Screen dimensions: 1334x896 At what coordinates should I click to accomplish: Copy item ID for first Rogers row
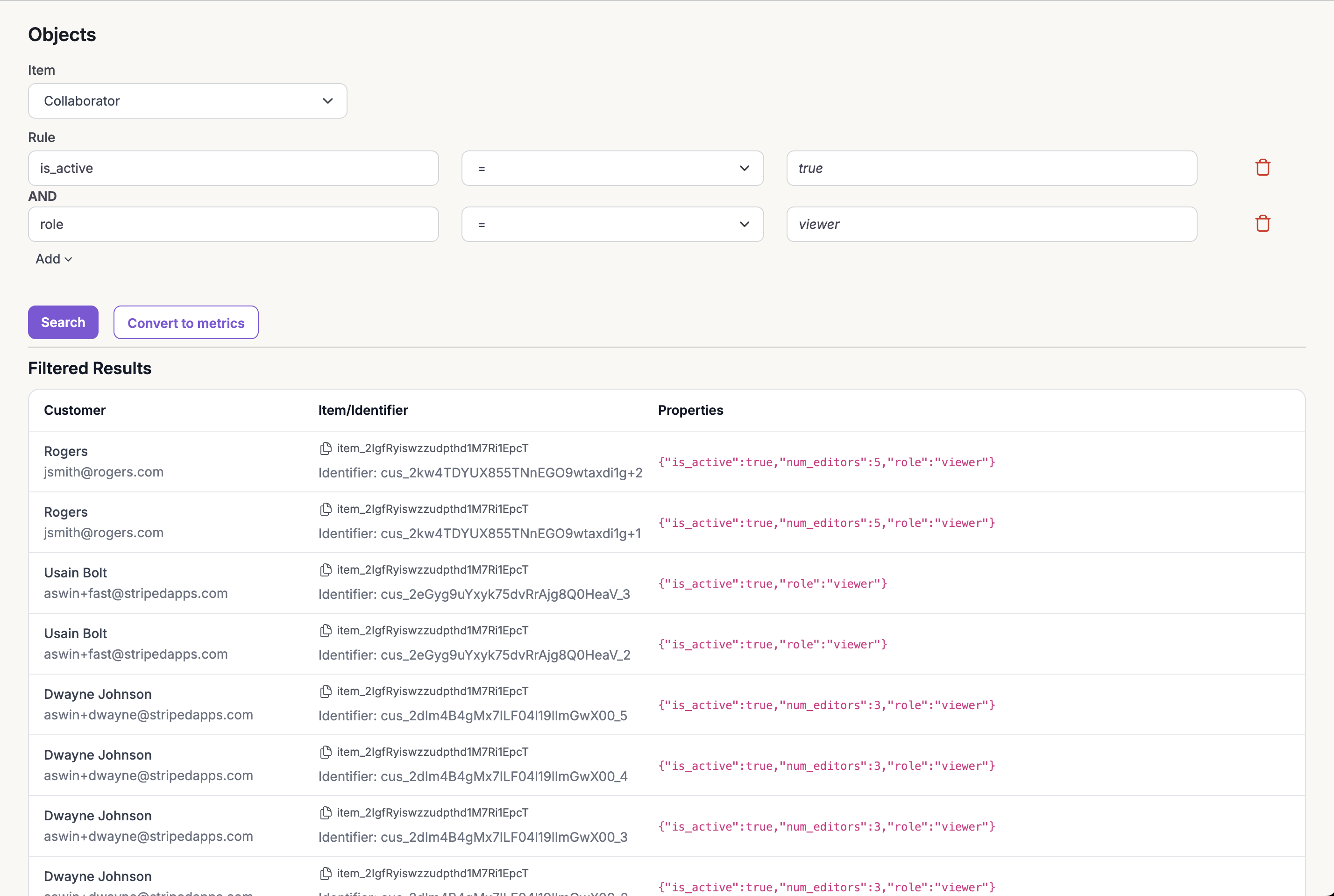pyautogui.click(x=326, y=448)
